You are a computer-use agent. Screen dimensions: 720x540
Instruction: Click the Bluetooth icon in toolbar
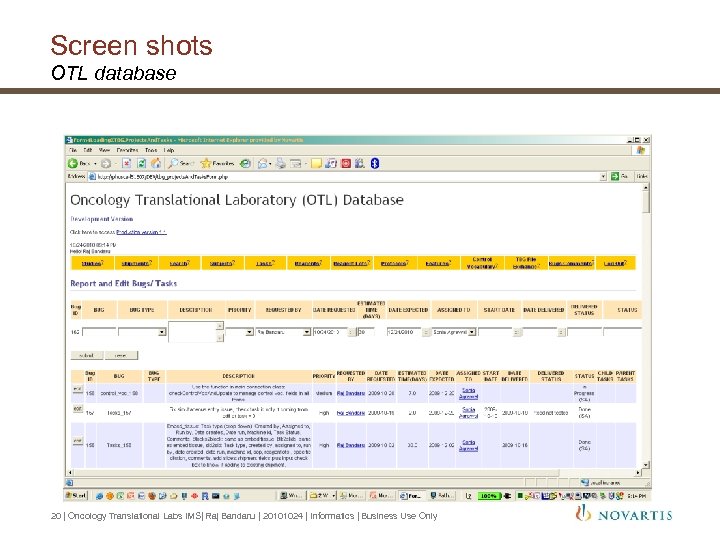[375, 163]
